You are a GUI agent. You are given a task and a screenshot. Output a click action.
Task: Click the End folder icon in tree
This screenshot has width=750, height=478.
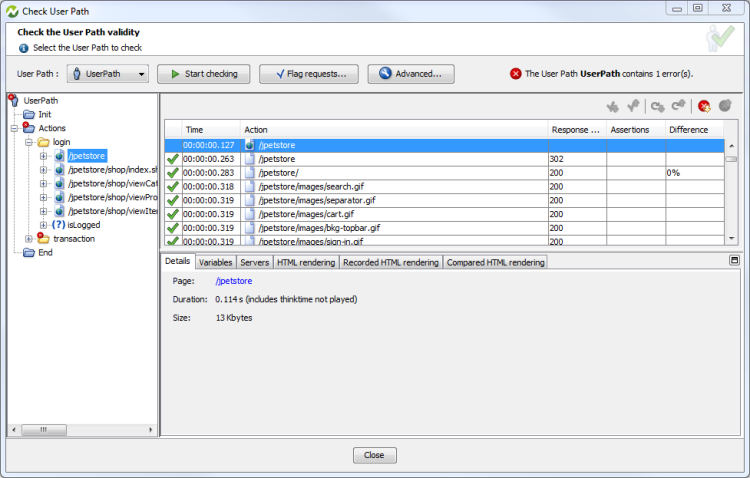30,253
